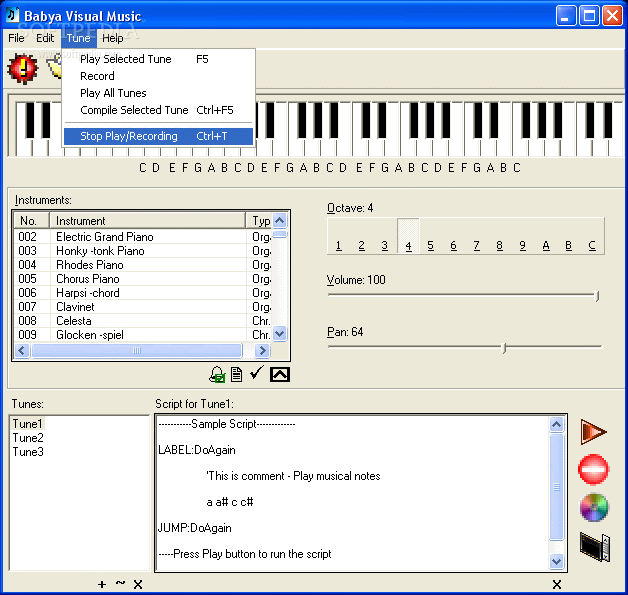
Task: Click the Instrument column header
Action: 147,221
